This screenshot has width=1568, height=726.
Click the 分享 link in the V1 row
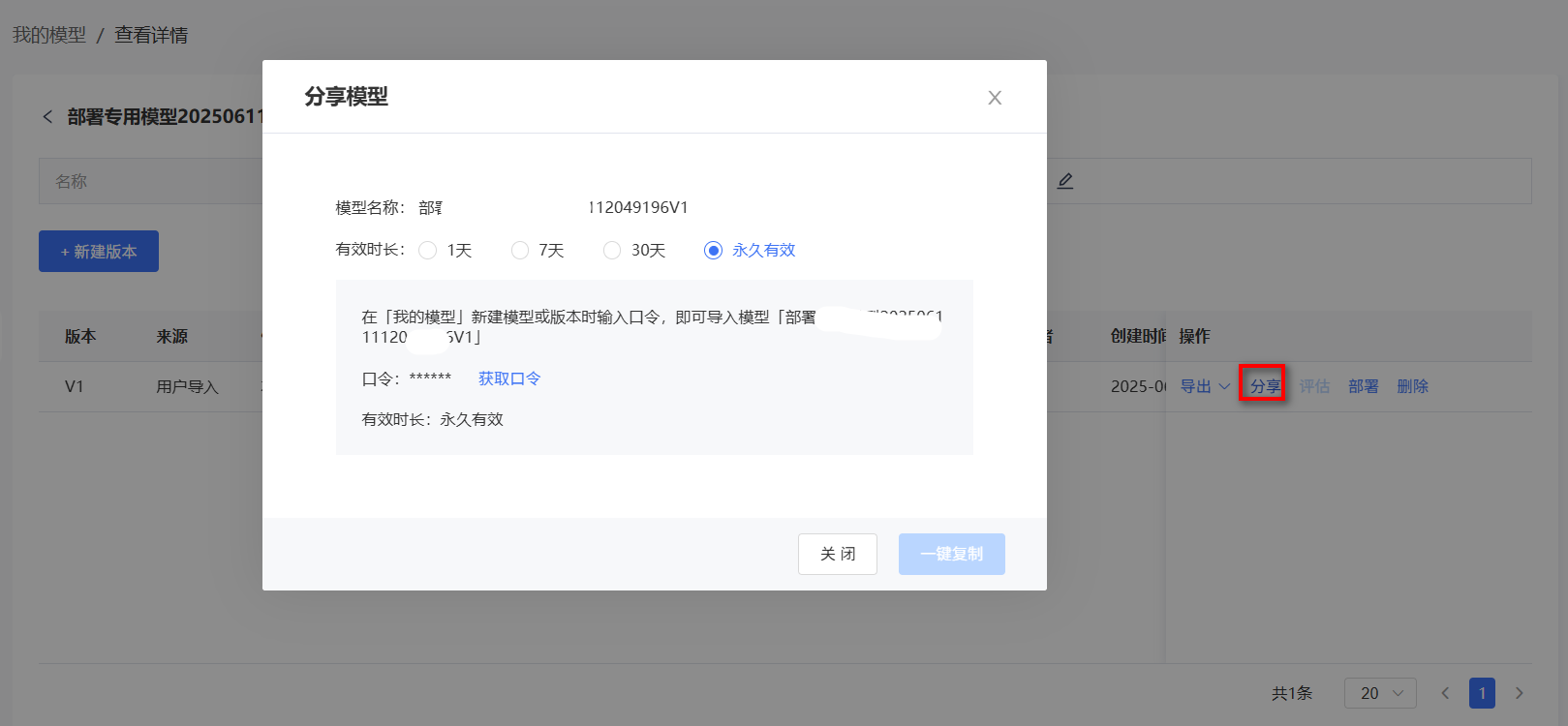click(1265, 386)
